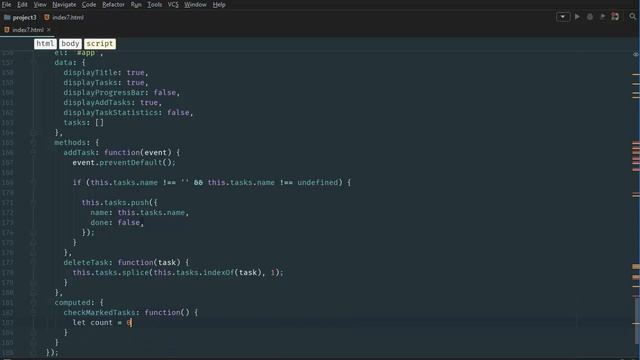The height and width of the screenshot is (360, 640).
Task: Click the project folder icon in navigation bar
Action: click(7, 18)
